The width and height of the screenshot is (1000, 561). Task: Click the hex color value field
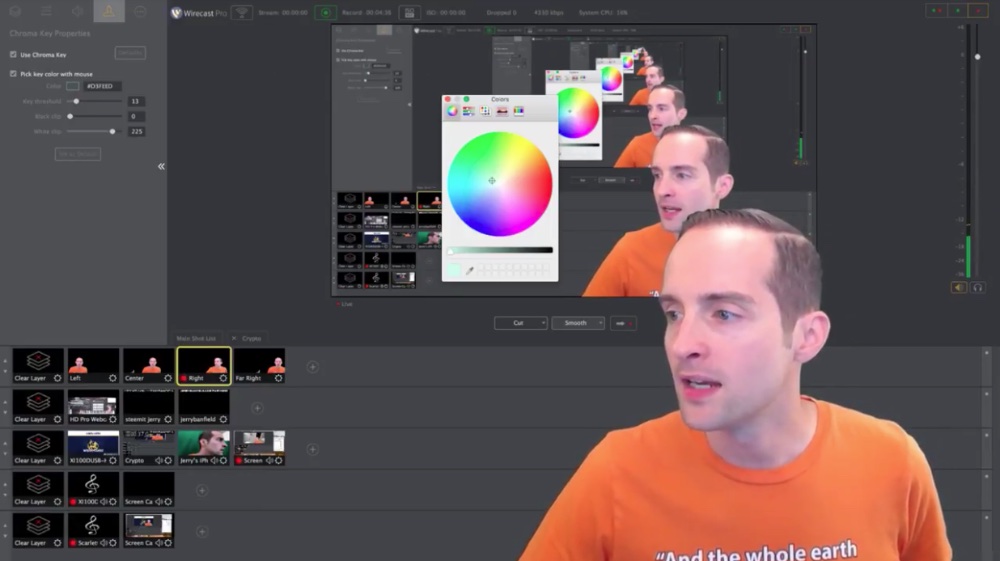(x=101, y=86)
